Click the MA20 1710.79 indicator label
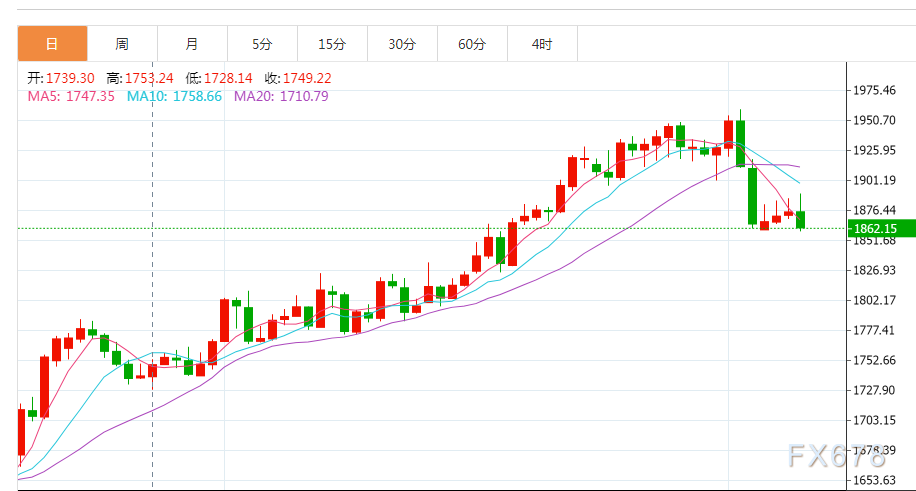This screenshot has width=916, height=491. point(281,96)
